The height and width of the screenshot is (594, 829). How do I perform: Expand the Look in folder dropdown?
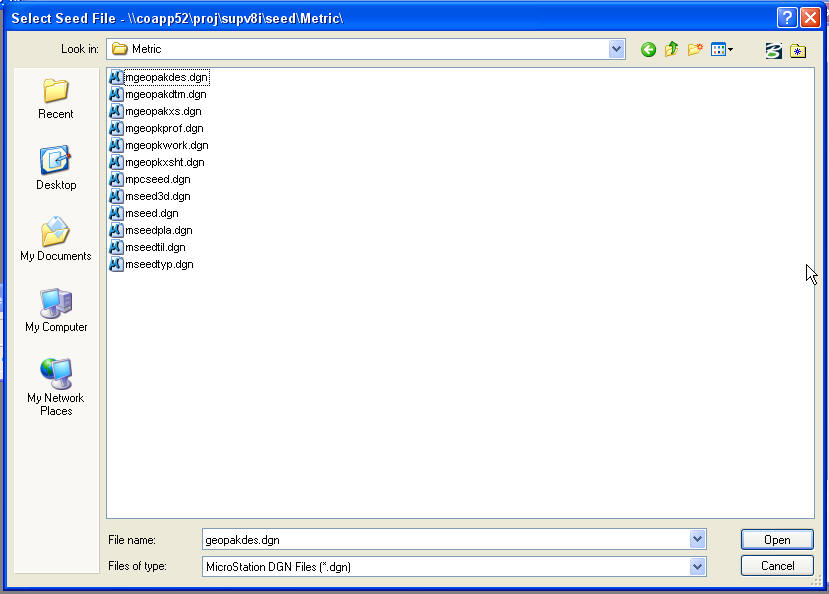coord(617,49)
